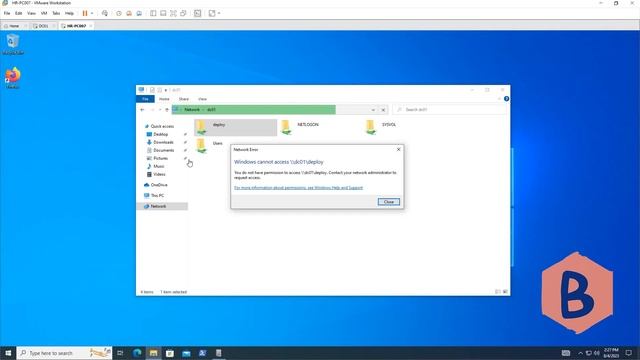Open the VMware Edit menu
Viewport: 640px width, 360px height.
(18, 13)
